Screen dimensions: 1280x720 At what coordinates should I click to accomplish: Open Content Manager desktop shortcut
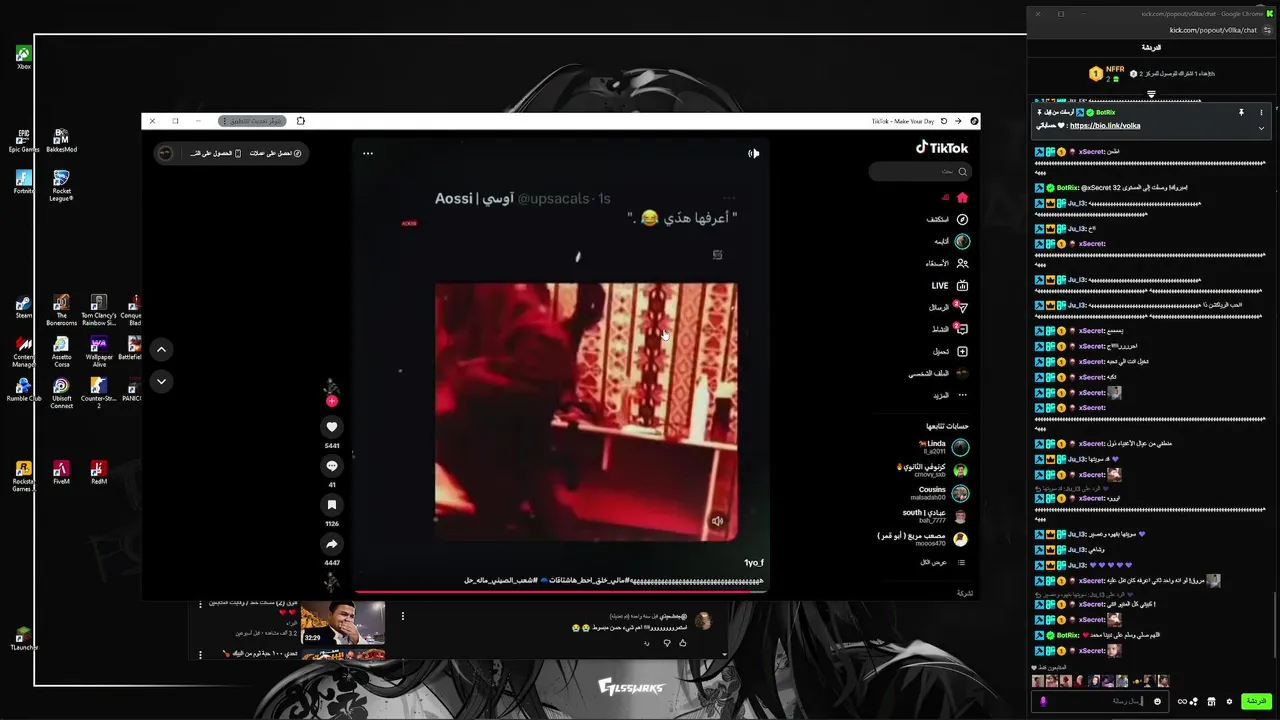click(24, 353)
